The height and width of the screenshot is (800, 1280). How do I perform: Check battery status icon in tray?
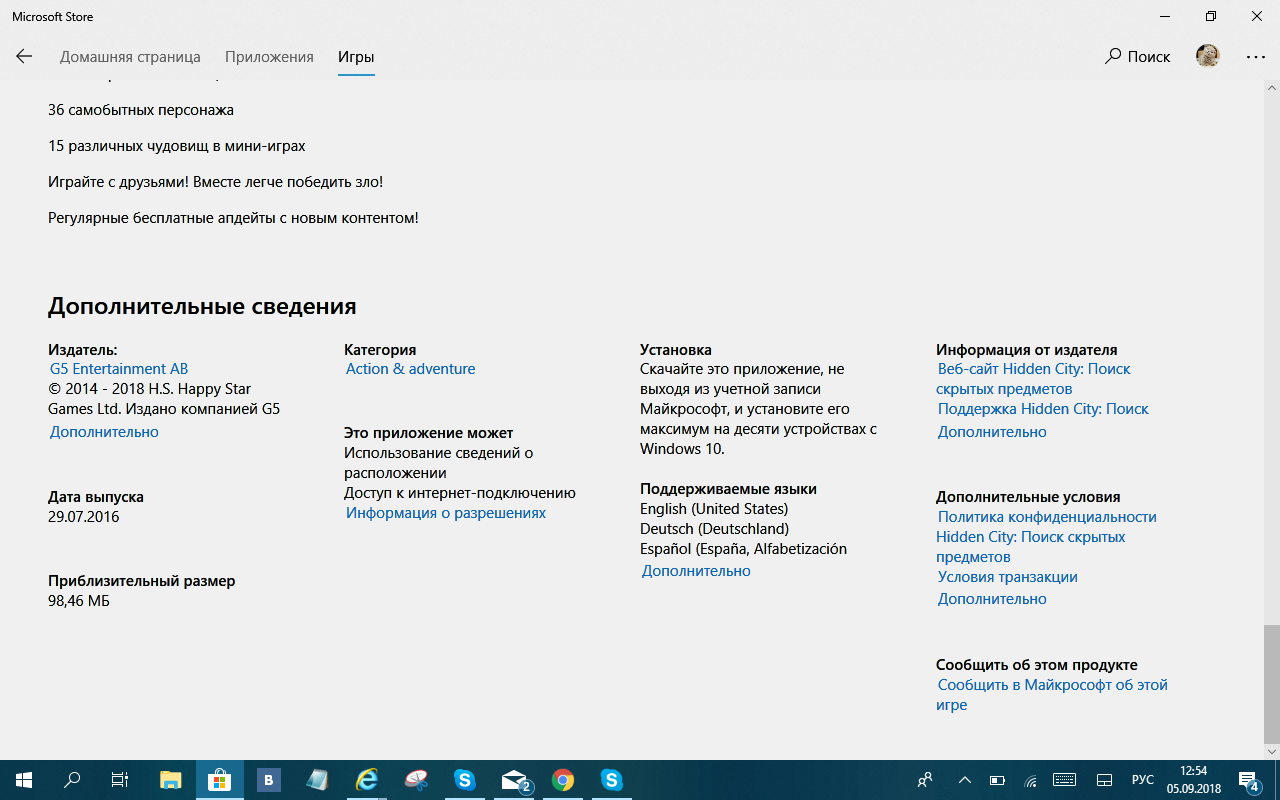[x=997, y=780]
